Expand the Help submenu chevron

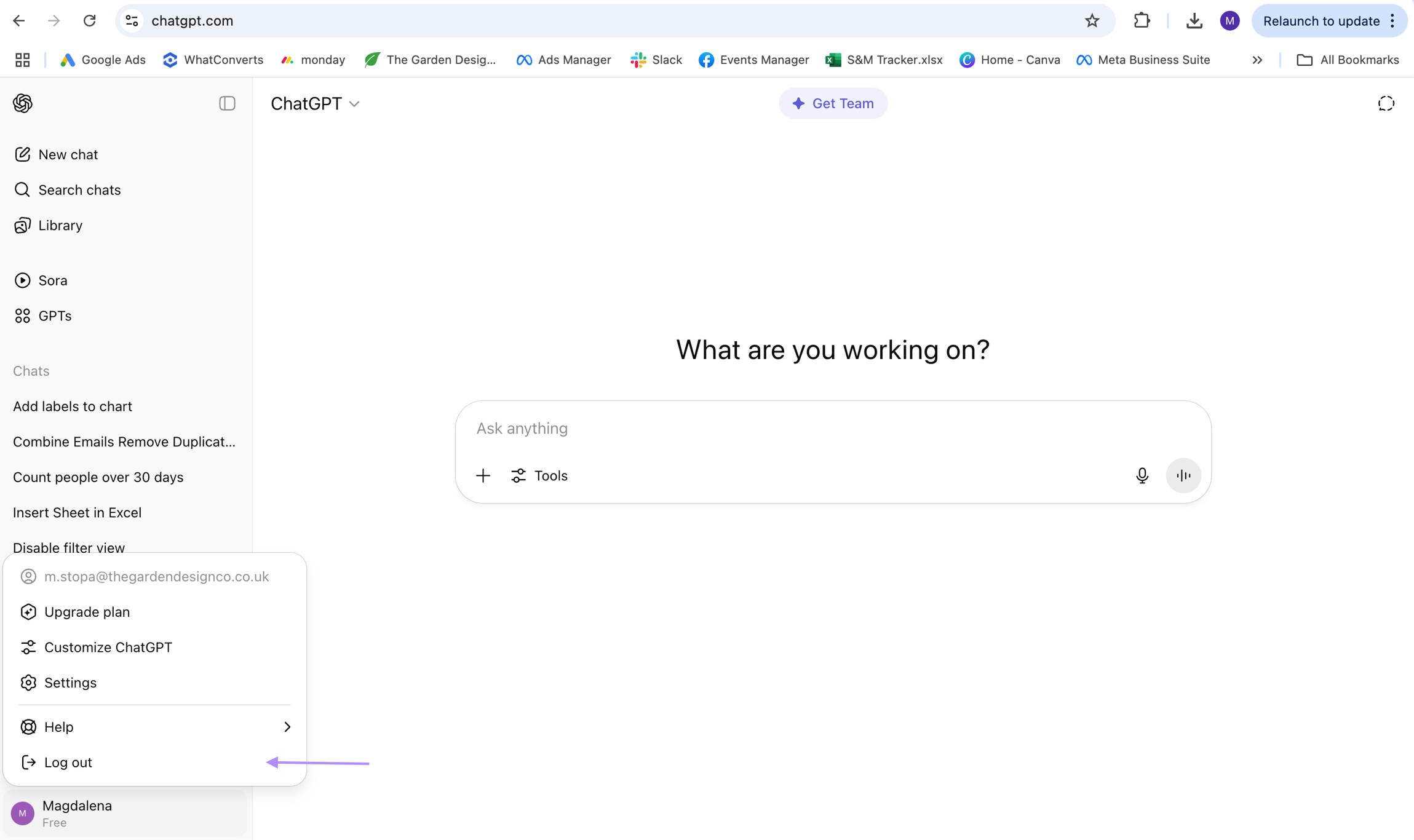[287, 727]
